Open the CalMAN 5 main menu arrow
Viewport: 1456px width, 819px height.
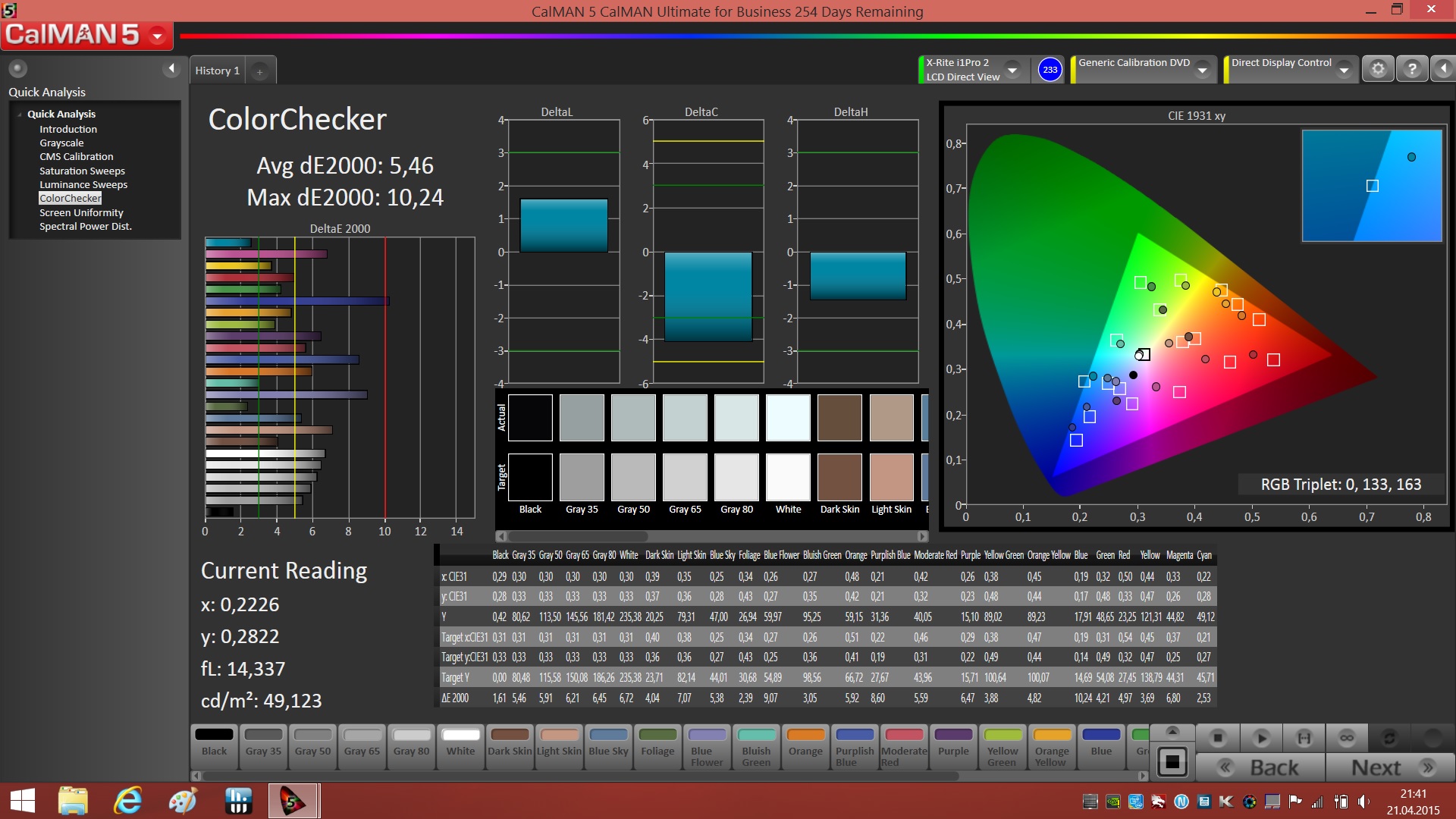click(x=158, y=35)
